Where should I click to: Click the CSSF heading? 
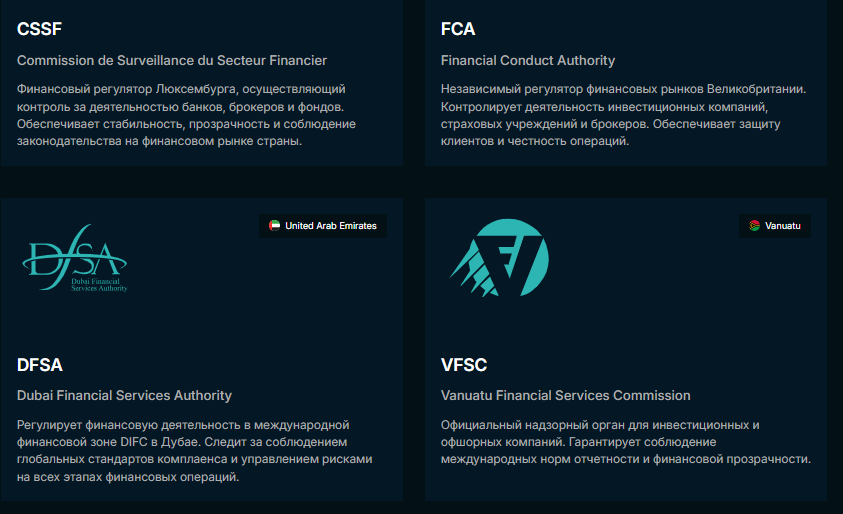click(x=40, y=30)
